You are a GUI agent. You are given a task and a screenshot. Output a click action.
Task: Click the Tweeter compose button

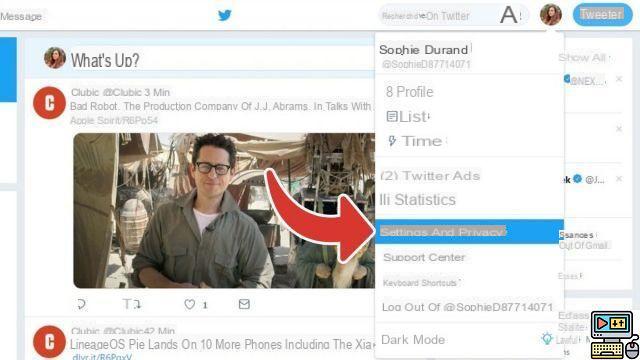point(602,15)
